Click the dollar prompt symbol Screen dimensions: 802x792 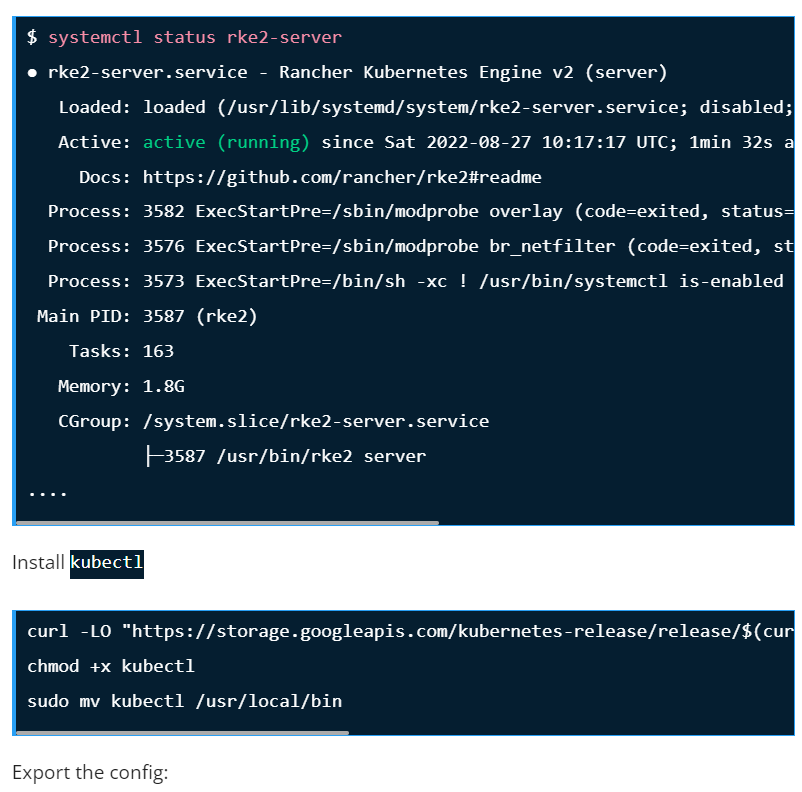32,38
